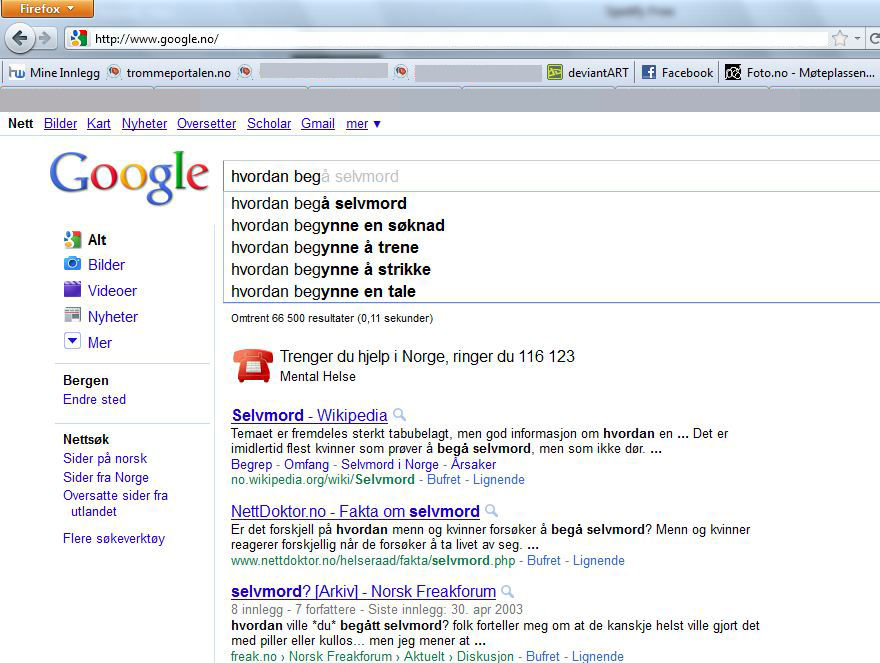Open the Firefox application menu button
This screenshot has width=880, height=663.
coord(47,8)
